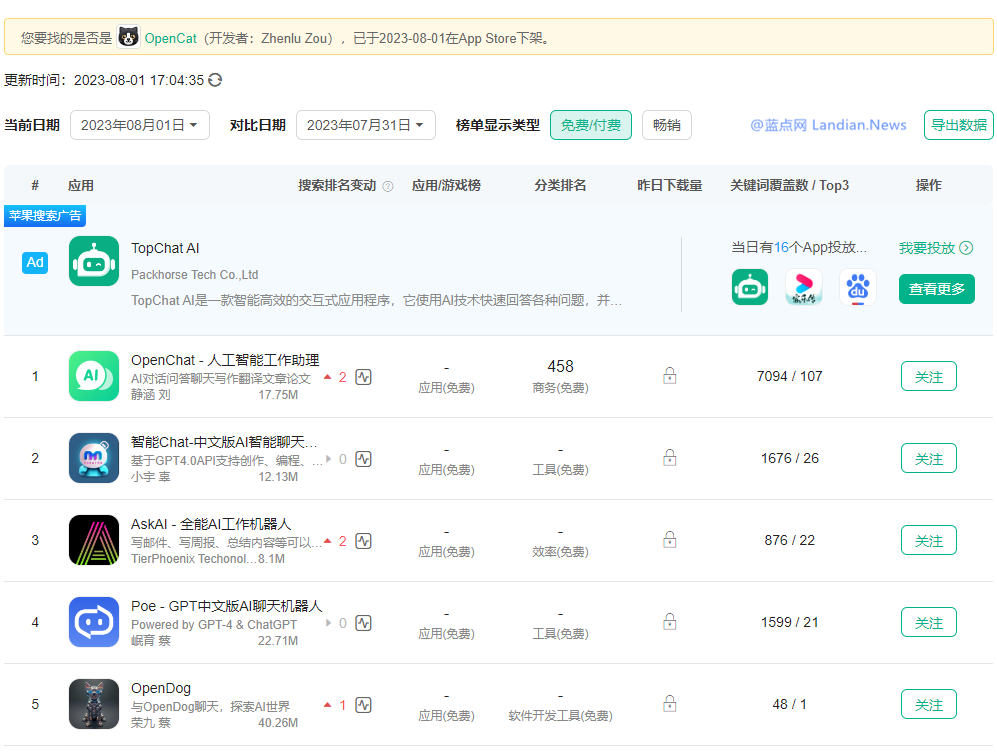The width and height of the screenshot is (997, 753).
Task: Open the trend chart icon for 智能Chat
Action: [x=364, y=459]
